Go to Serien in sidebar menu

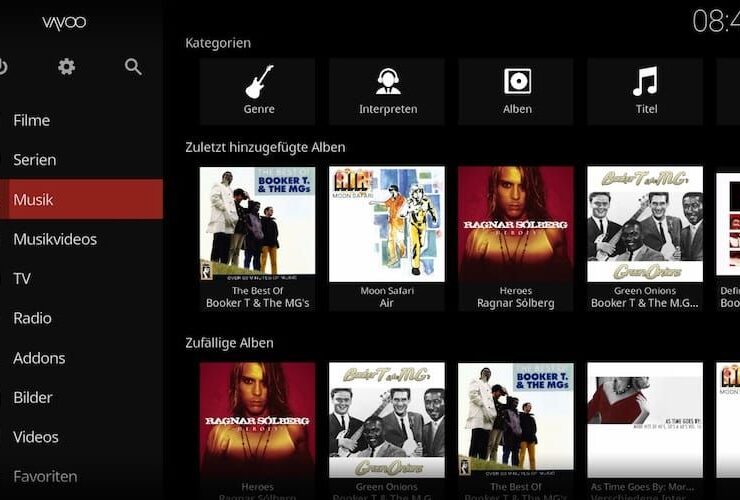coord(35,160)
